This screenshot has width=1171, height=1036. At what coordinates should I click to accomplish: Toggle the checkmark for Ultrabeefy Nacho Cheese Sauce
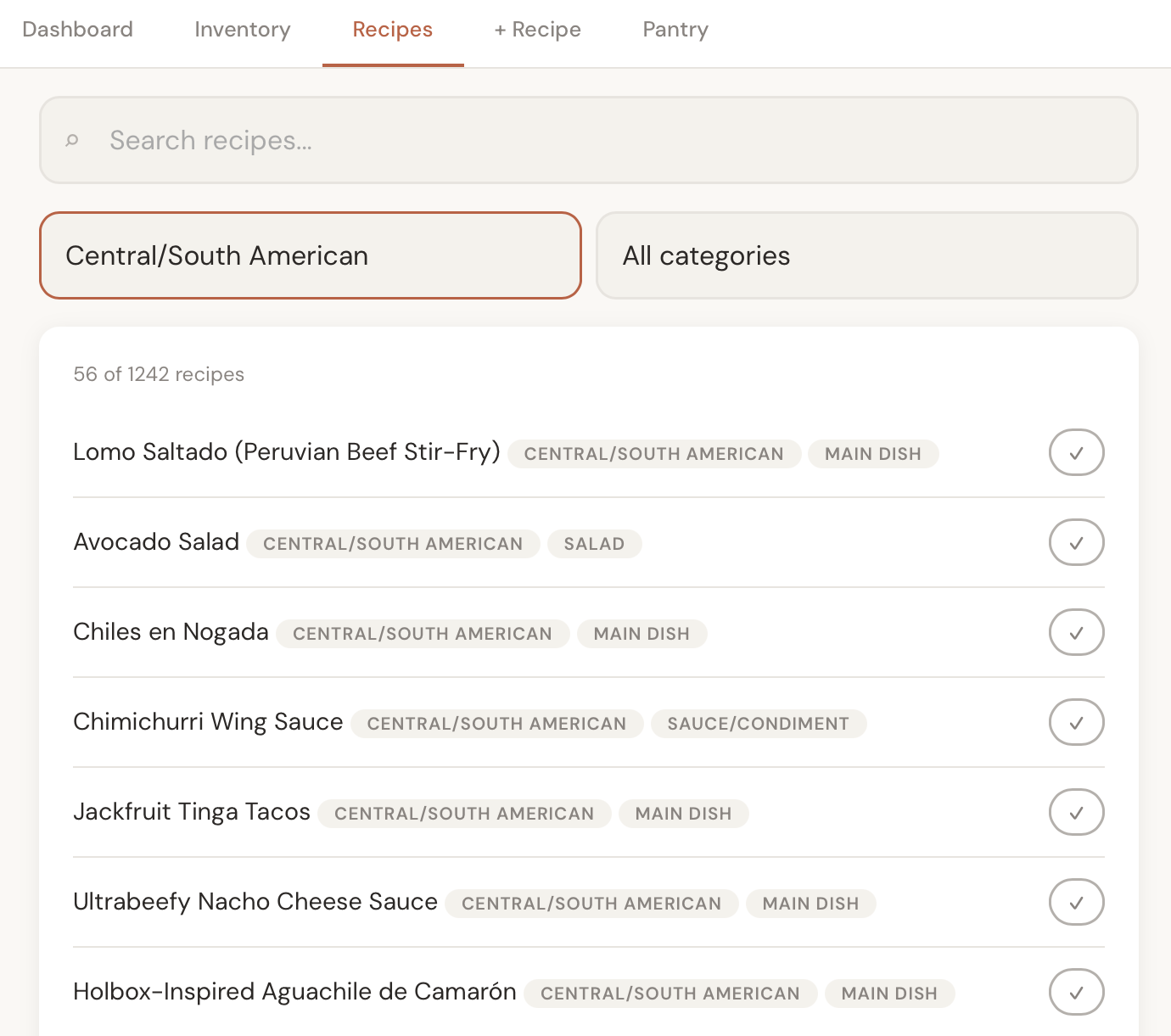(1077, 902)
